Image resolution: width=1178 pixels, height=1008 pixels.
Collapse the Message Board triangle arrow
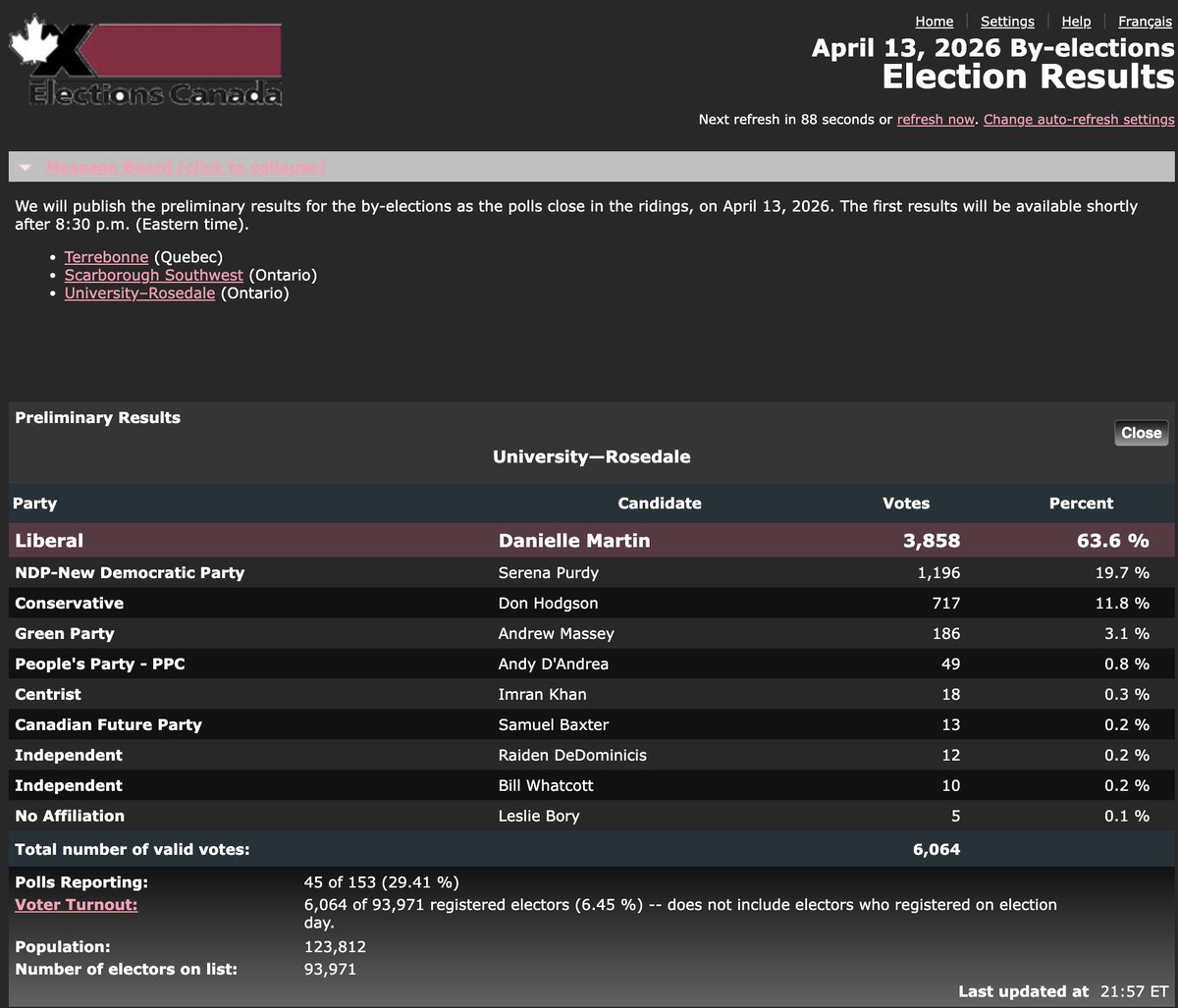click(x=26, y=168)
